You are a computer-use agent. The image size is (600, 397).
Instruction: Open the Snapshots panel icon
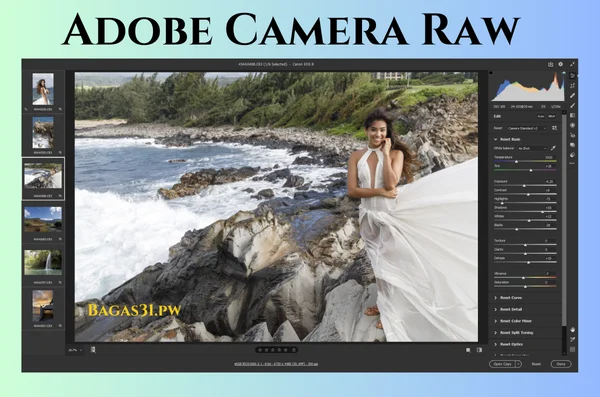[x=572, y=145]
